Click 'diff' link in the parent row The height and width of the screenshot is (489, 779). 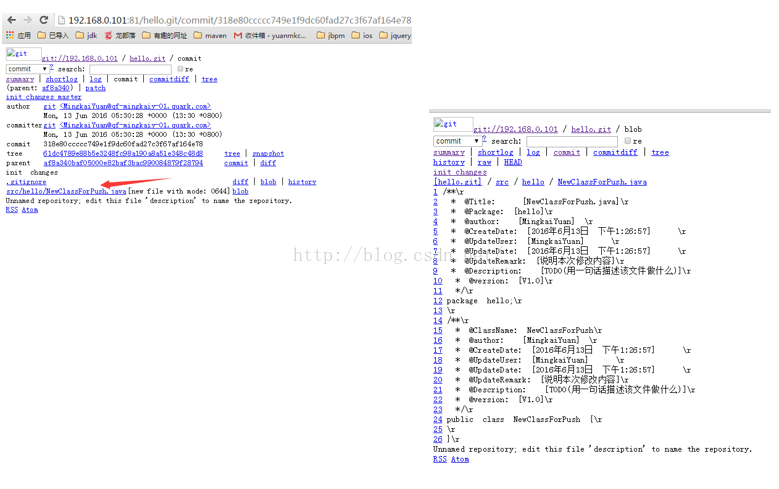[x=268, y=163]
